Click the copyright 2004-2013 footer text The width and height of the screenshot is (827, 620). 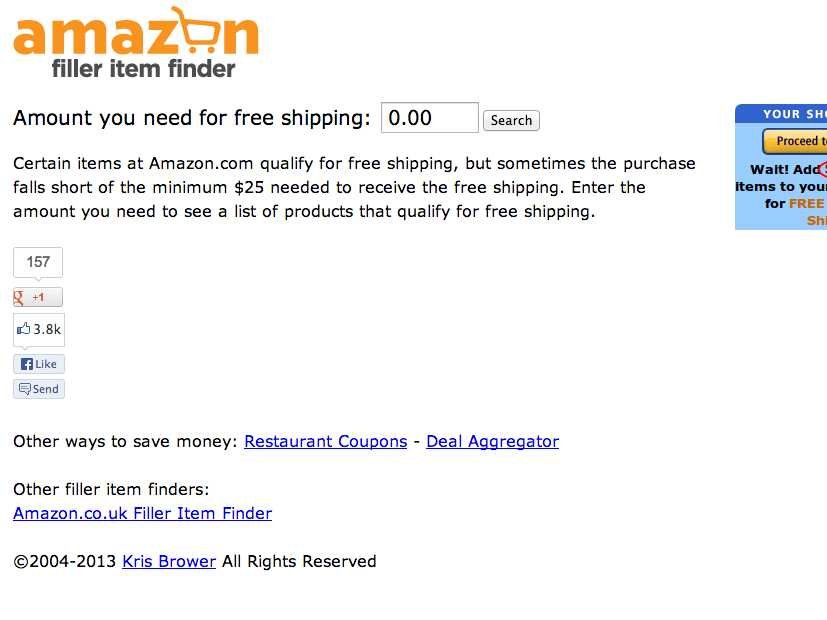point(65,561)
